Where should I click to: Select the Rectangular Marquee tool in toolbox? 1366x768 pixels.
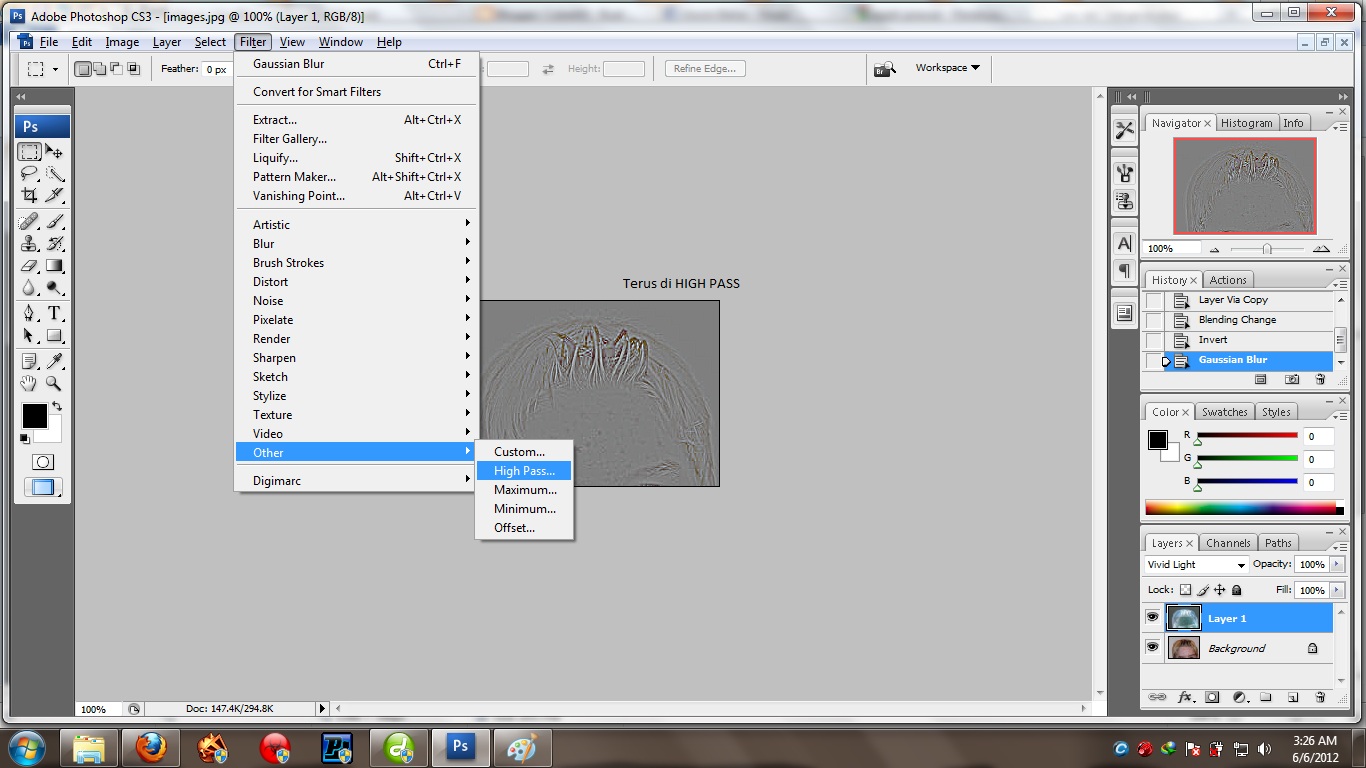point(30,152)
